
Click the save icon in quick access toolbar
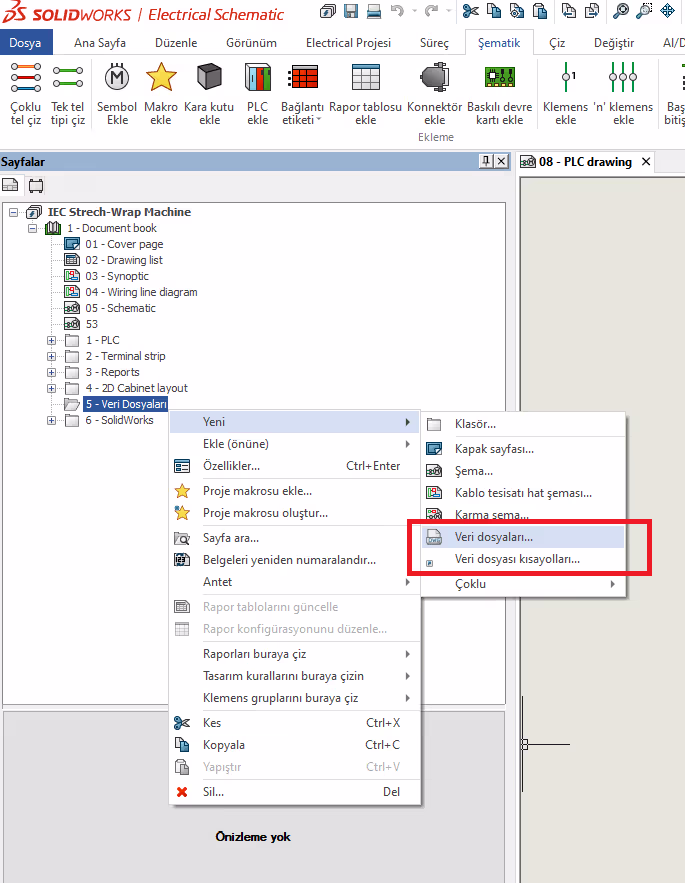(351, 11)
